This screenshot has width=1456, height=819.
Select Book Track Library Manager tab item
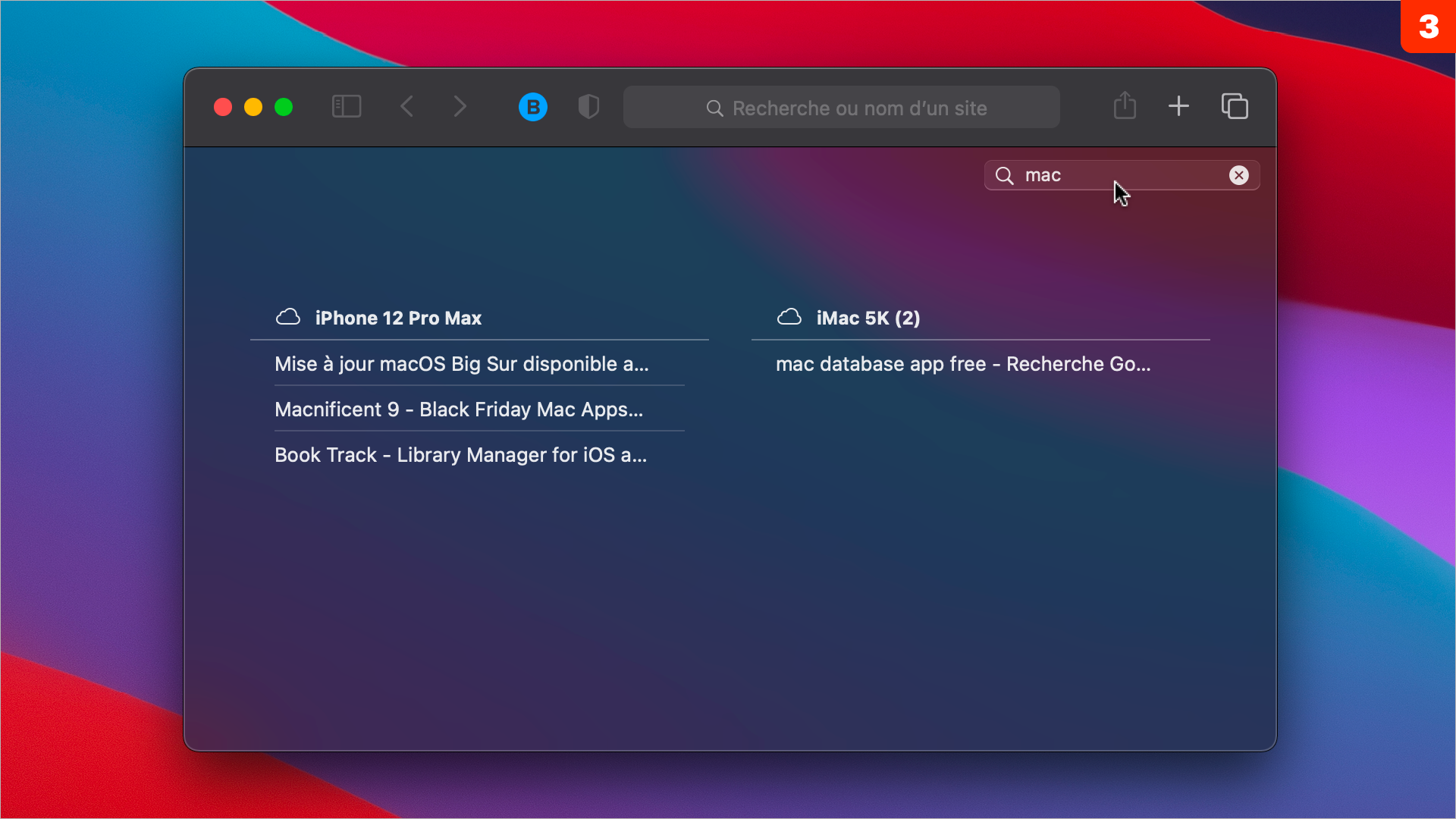[460, 455]
